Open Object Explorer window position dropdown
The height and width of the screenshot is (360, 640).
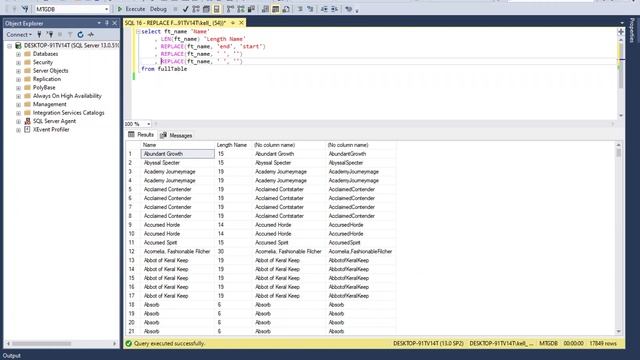99,23
